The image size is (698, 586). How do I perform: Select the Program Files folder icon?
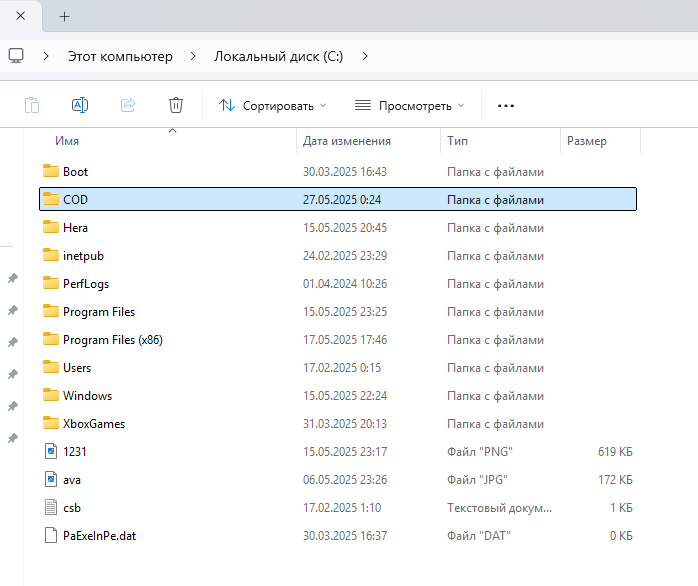pos(51,311)
